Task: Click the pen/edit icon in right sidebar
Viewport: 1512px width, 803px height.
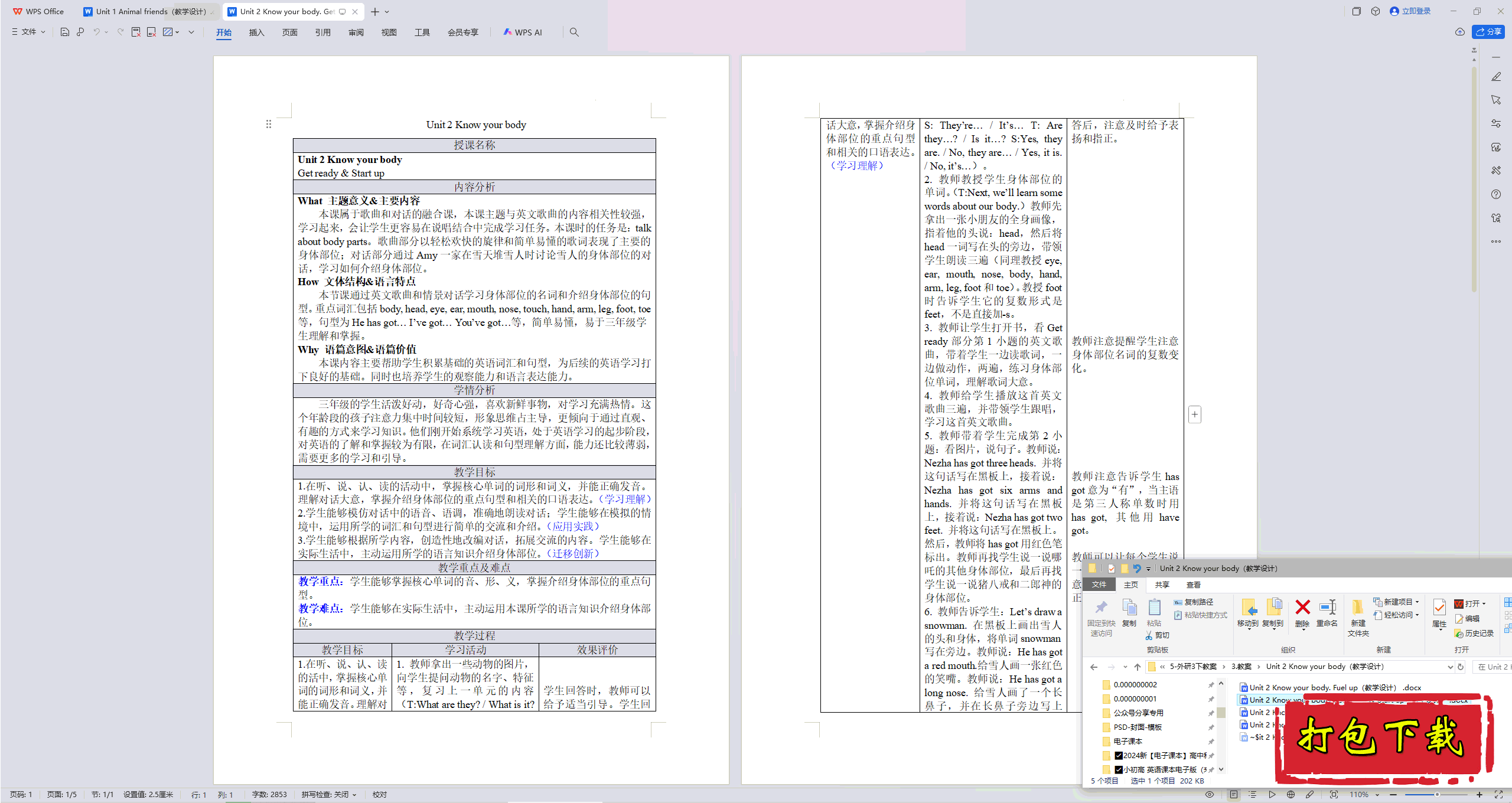Action: pos(1496,77)
